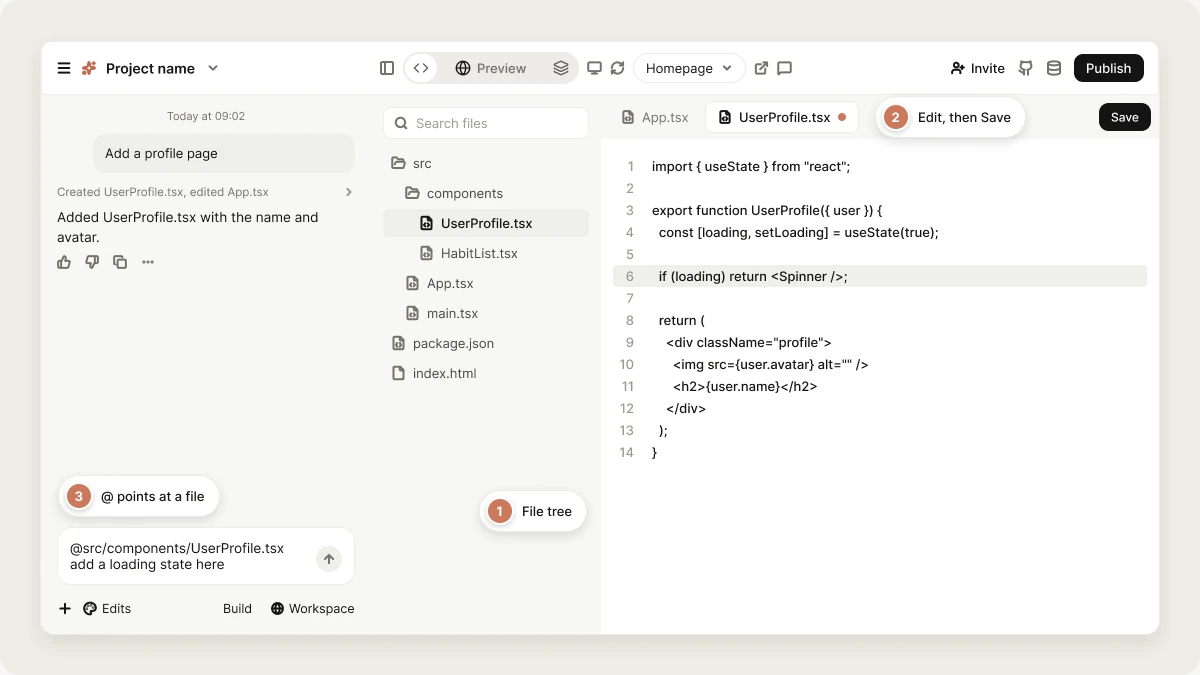Open Edits mode selector

107,608
